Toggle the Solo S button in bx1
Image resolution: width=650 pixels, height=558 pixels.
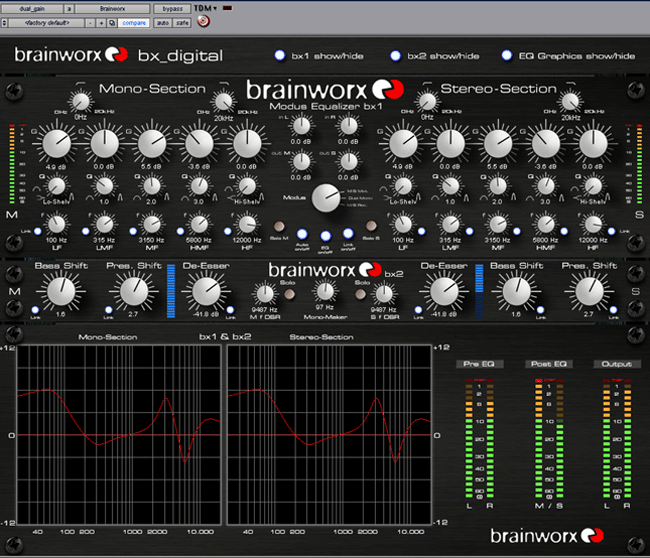point(371,226)
